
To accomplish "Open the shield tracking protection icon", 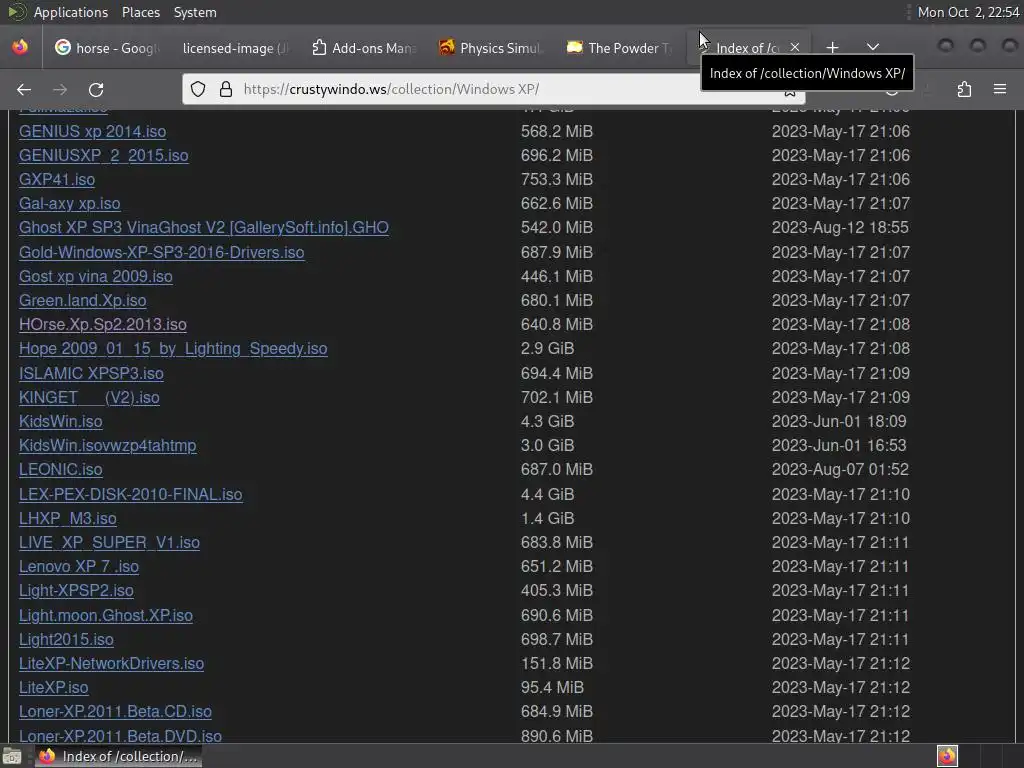I will tap(198, 89).
